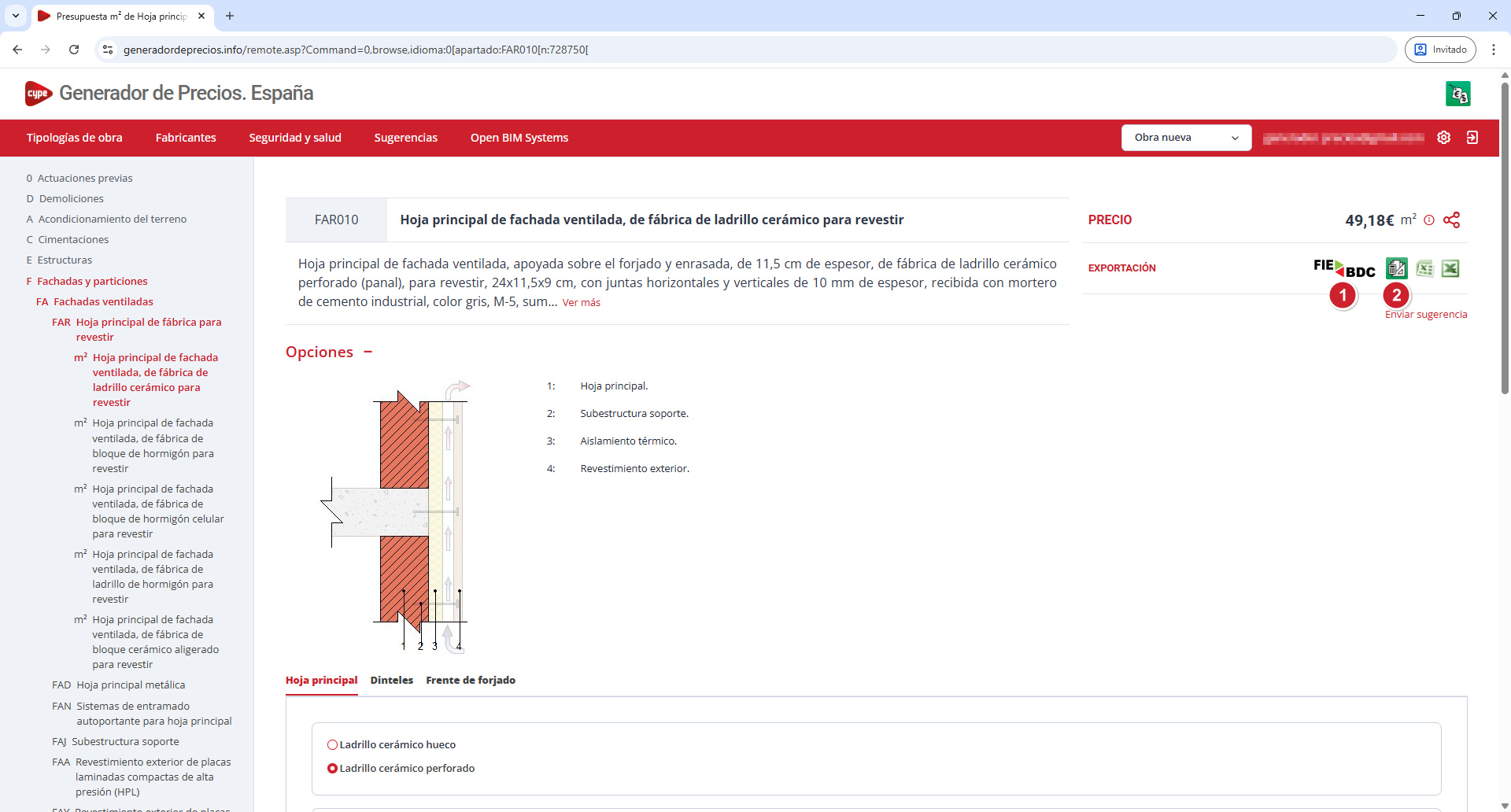Open the Frente de forjado tab
Image resolution: width=1511 pixels, height=812 pixels.
pyautogui.click(x=471, y=681)
